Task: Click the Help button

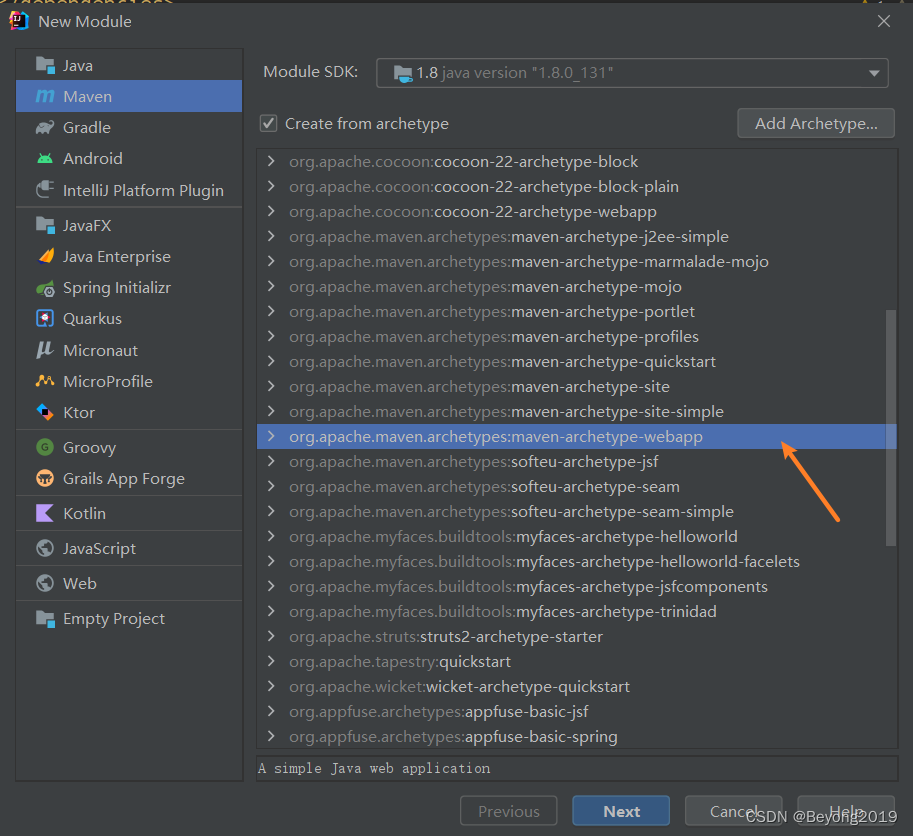Action: click(845, 811)
